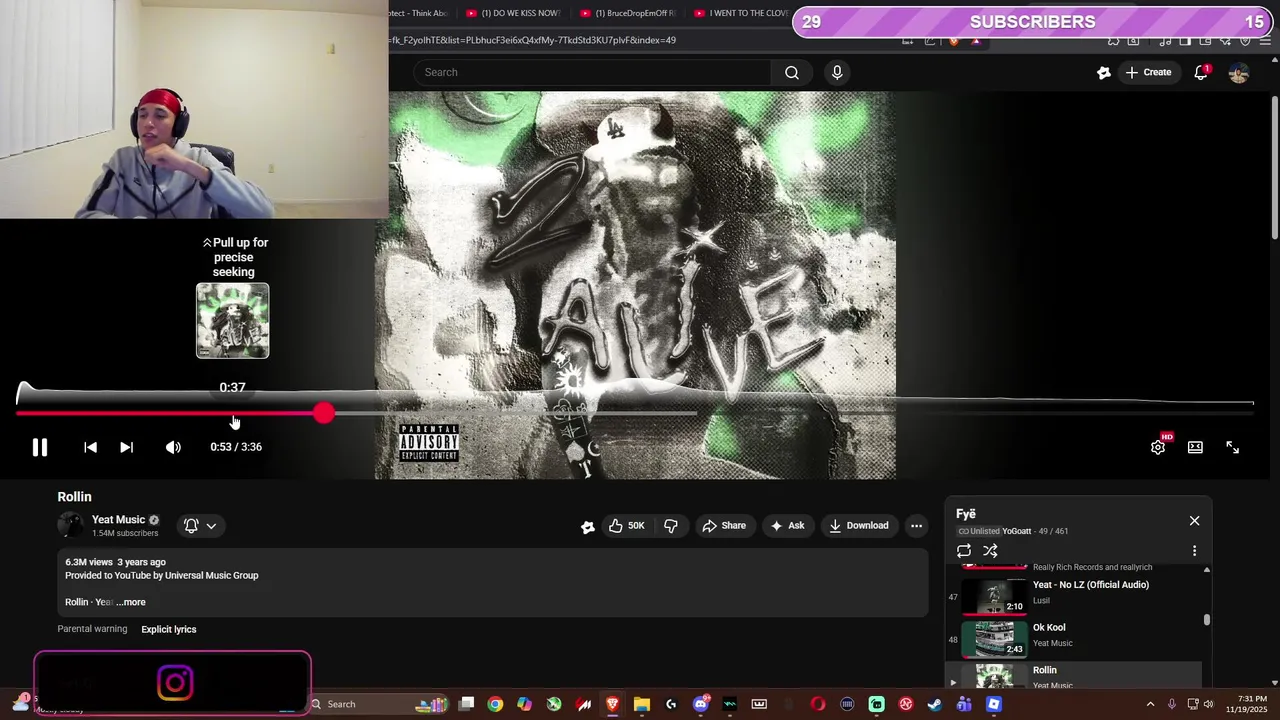The width and height of the screenshot is (1280, 720).
Task: Dislike the video
Action: click(x=671, y=525)
